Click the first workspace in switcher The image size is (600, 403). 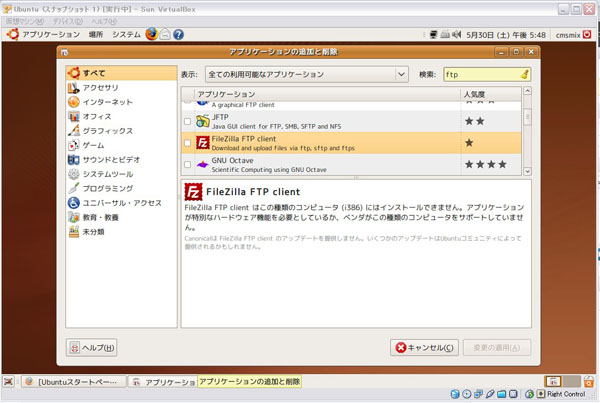pos(553,382)
